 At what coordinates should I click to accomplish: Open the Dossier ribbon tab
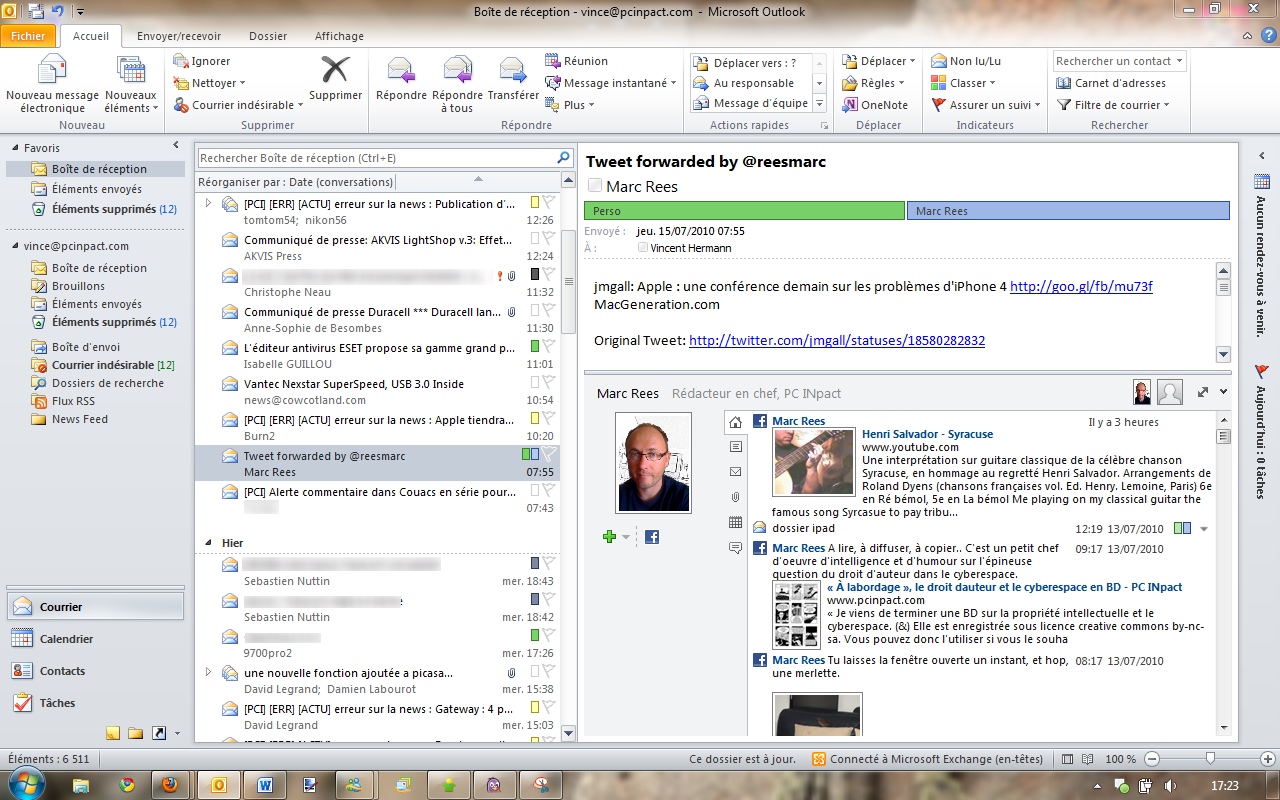click(268, 36)
